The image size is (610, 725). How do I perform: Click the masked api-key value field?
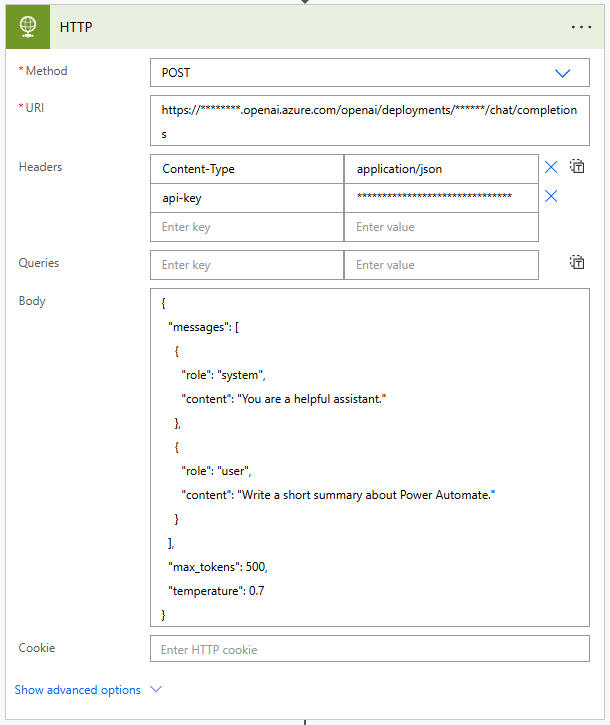pos(440,198)
